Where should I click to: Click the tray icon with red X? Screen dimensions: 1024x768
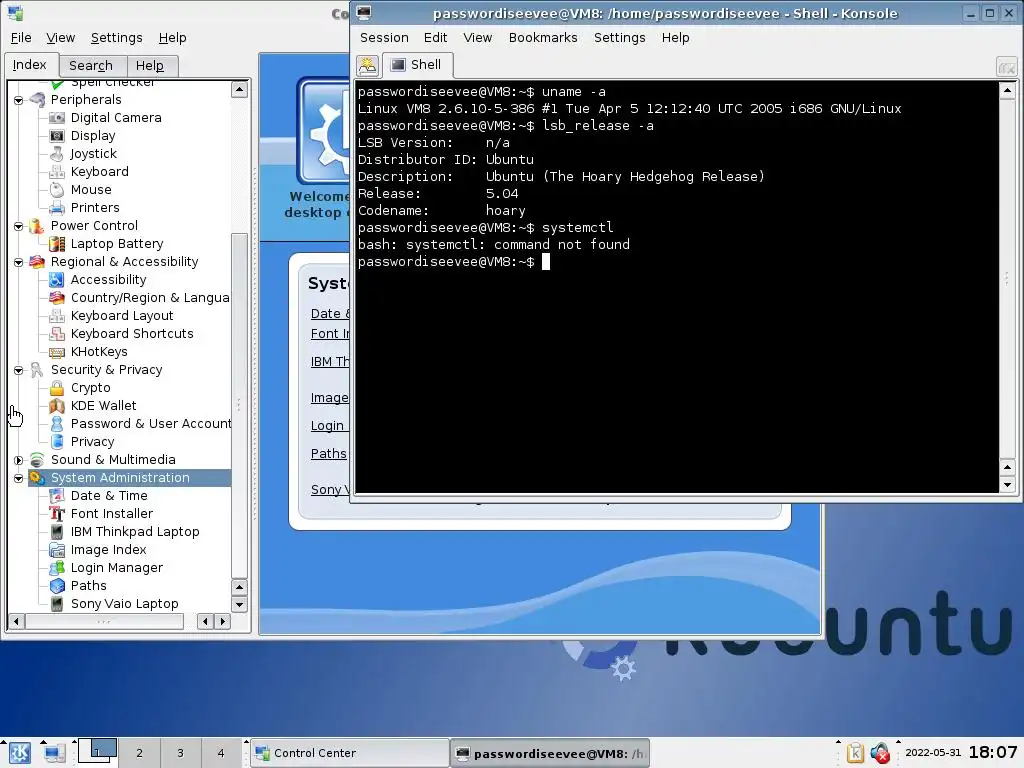880,753
